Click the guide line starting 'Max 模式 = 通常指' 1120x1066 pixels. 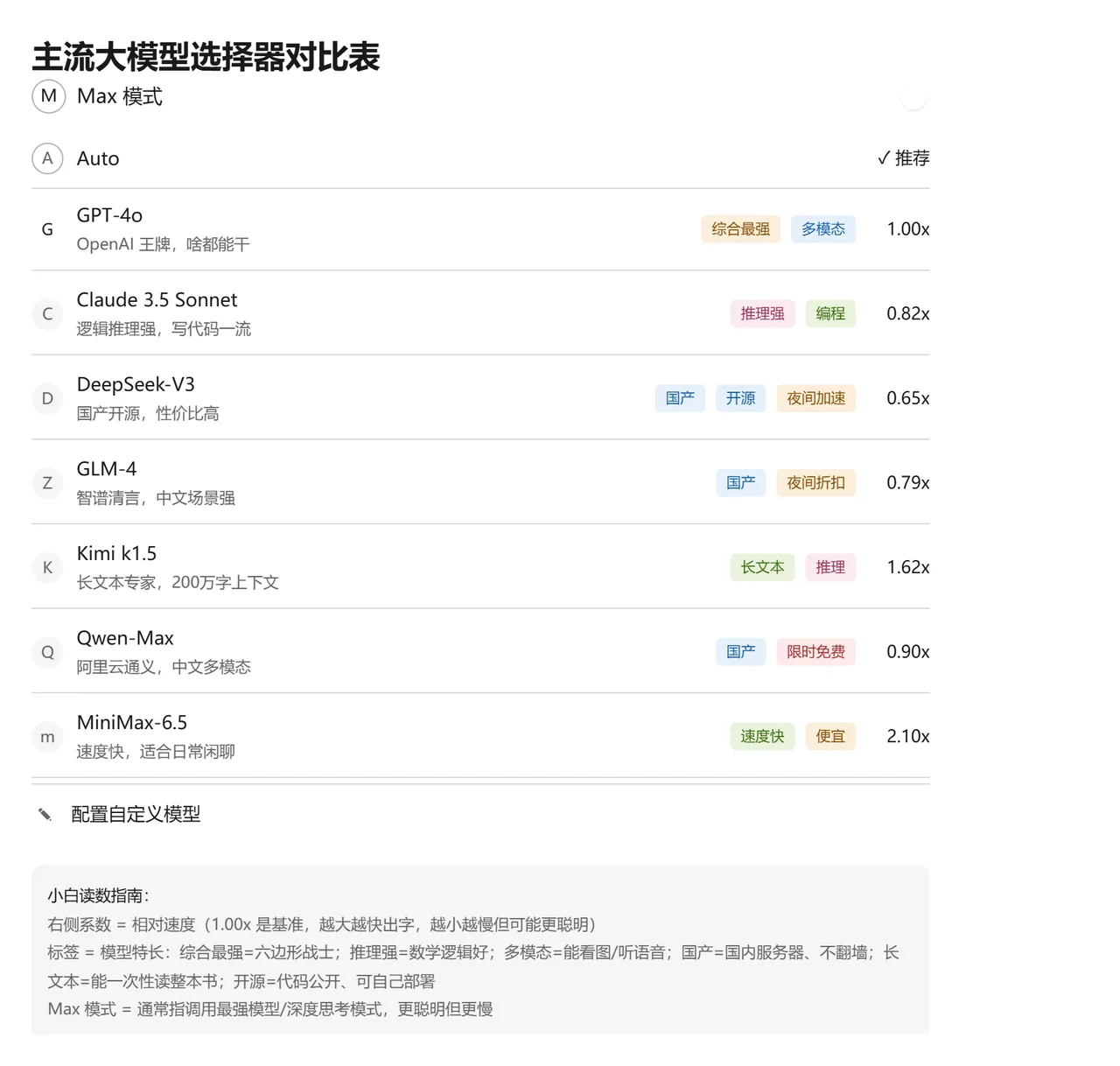[x=270, y=1009]
